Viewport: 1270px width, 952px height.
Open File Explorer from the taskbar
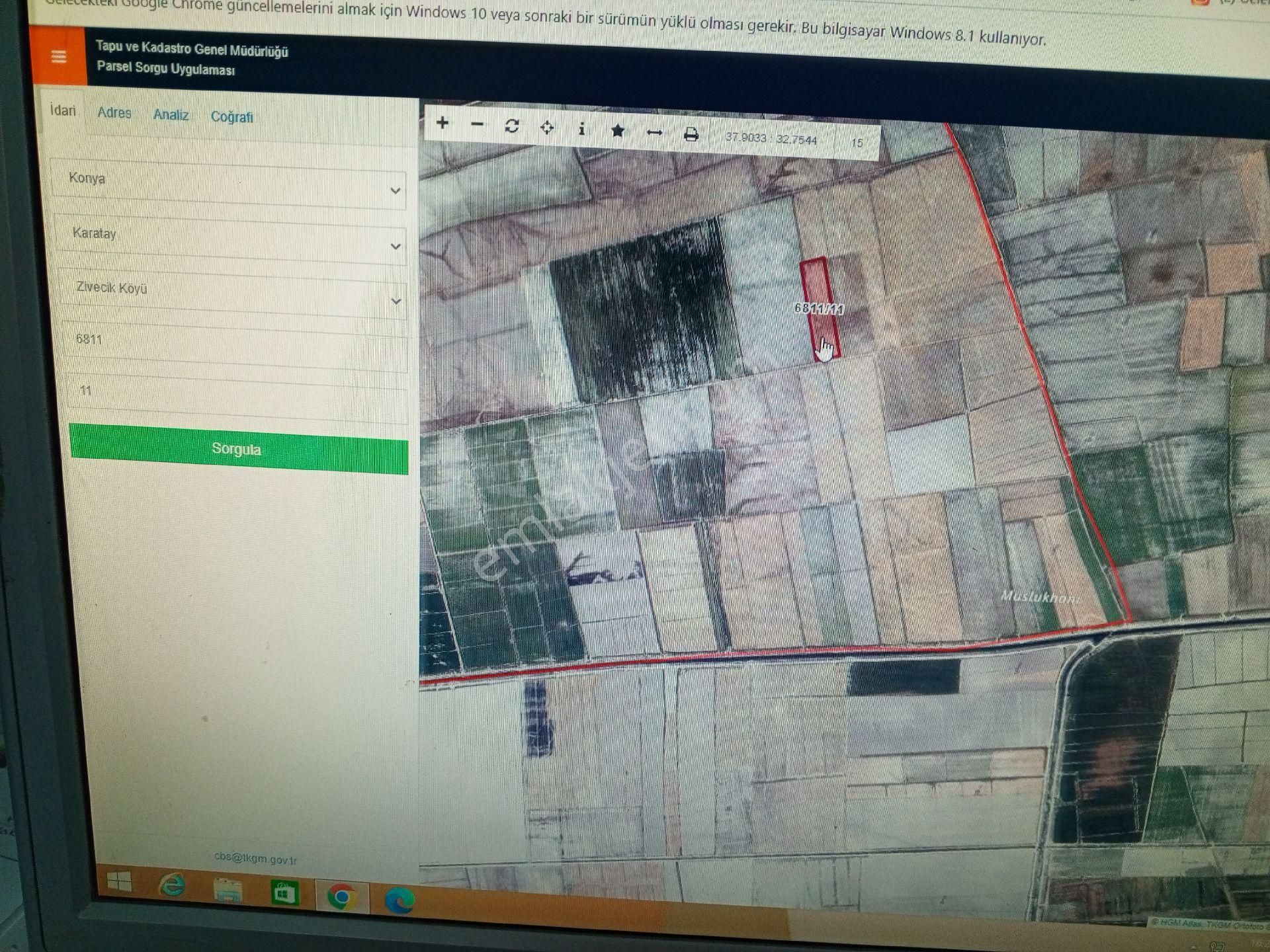228,890
